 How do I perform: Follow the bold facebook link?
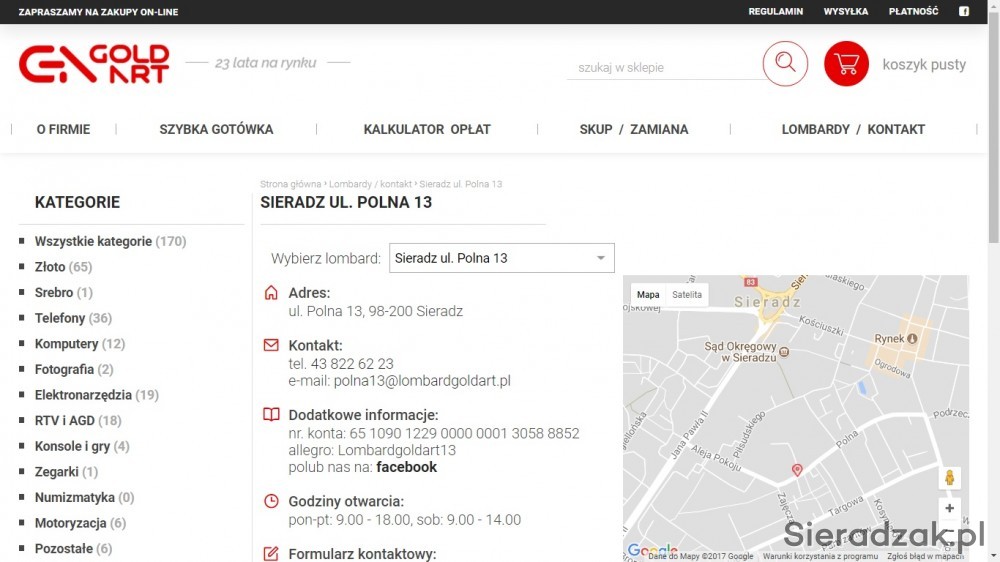(x=406, y=467)
